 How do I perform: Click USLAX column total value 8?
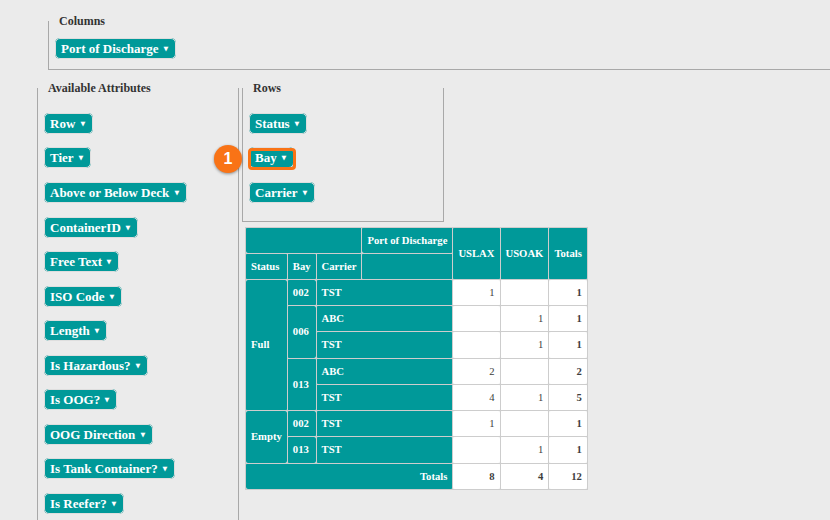pyautogui.click(x=476, y=477)
